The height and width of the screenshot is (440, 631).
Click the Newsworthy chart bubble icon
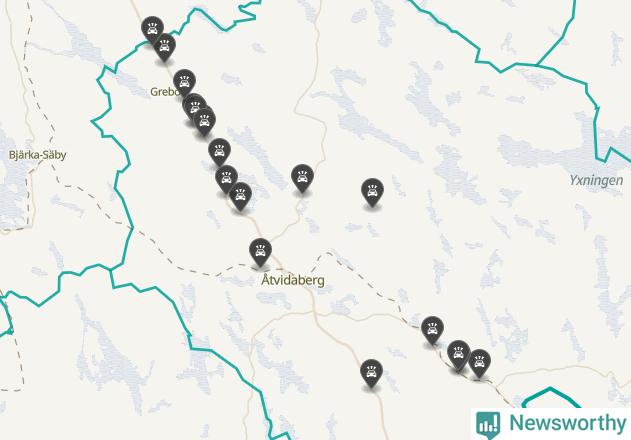point(488,424)
